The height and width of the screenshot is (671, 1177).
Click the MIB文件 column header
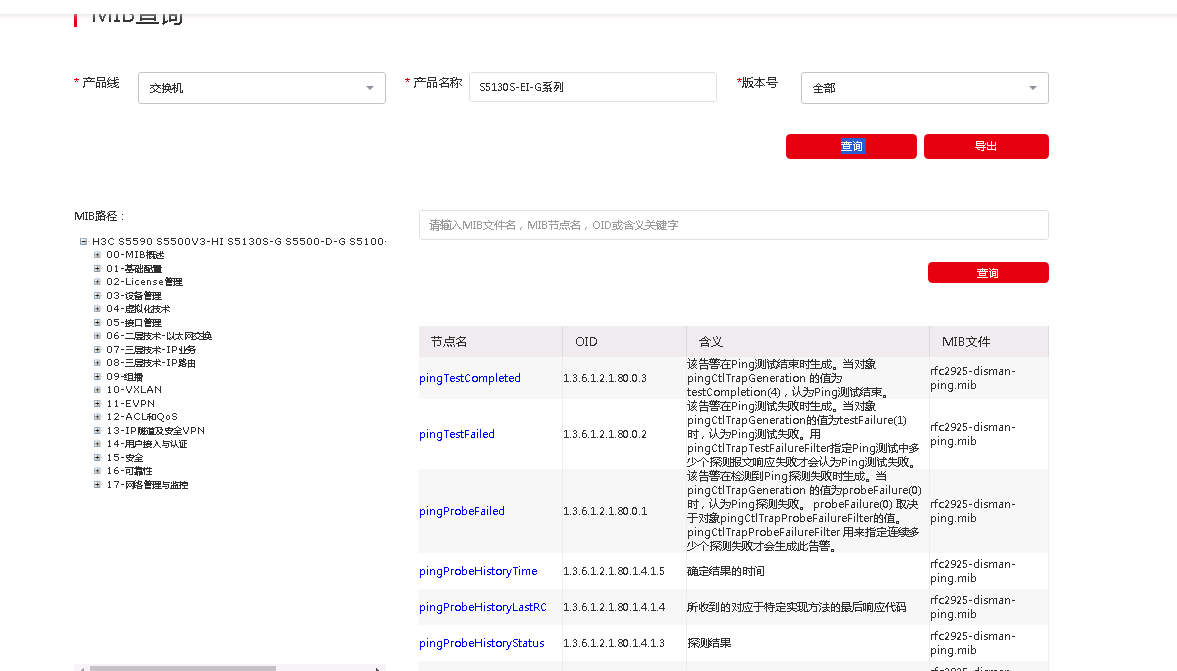[x=989, y=342]
